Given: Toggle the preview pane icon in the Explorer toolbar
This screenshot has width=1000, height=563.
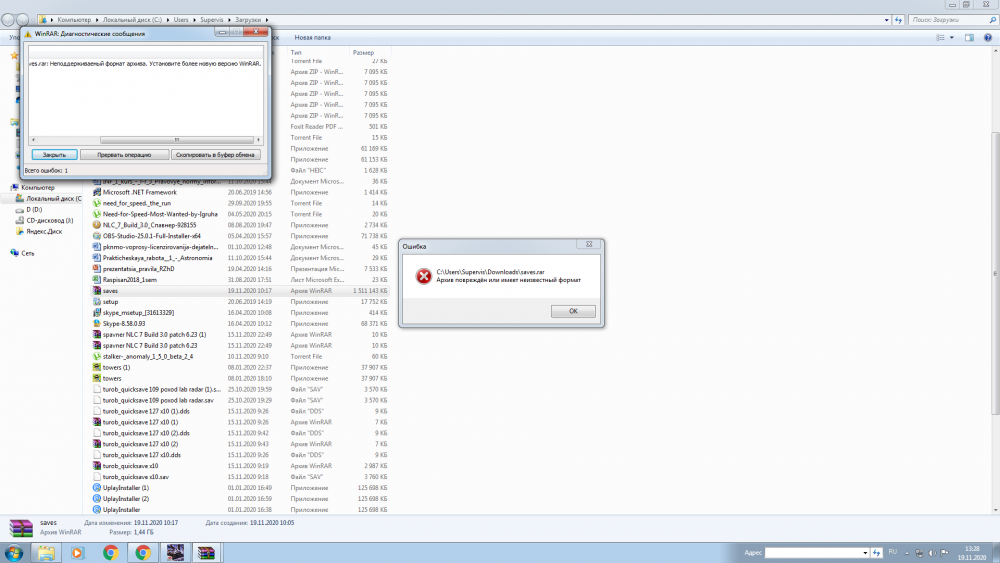Looking at the screenshot, I should point(969,38).
